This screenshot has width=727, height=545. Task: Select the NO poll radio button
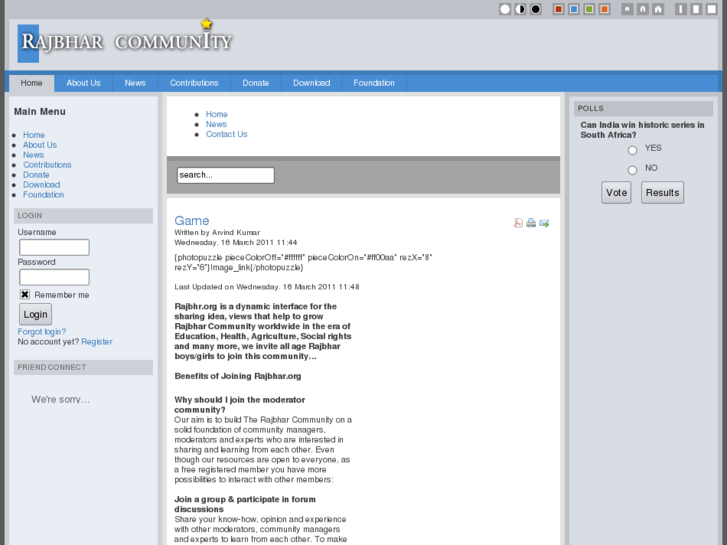632,170
